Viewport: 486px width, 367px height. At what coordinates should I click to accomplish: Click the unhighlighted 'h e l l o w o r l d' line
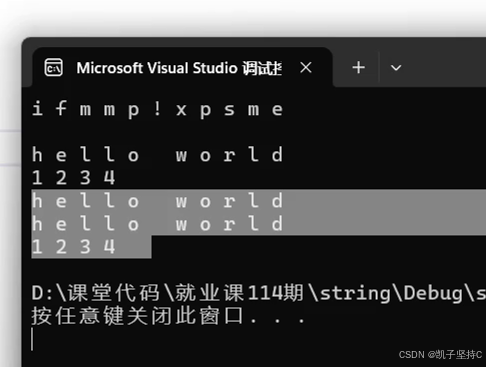[x=158, y=155]
